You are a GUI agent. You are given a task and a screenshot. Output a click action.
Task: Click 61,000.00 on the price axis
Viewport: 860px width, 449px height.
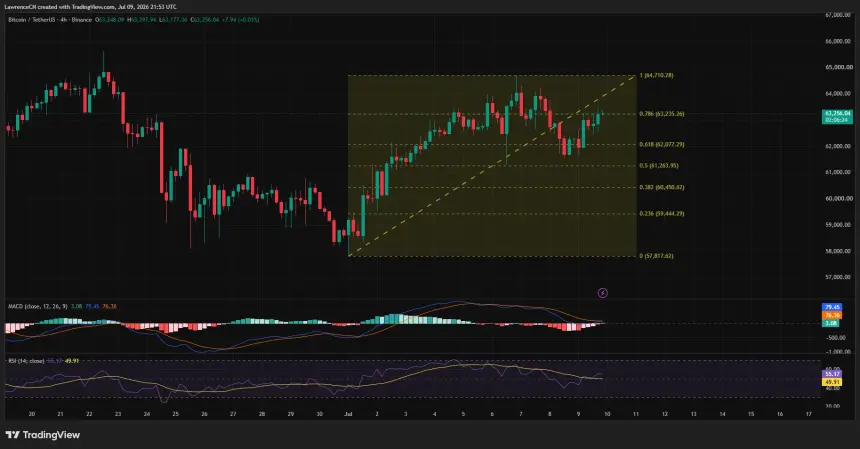[x=839, y=172]
